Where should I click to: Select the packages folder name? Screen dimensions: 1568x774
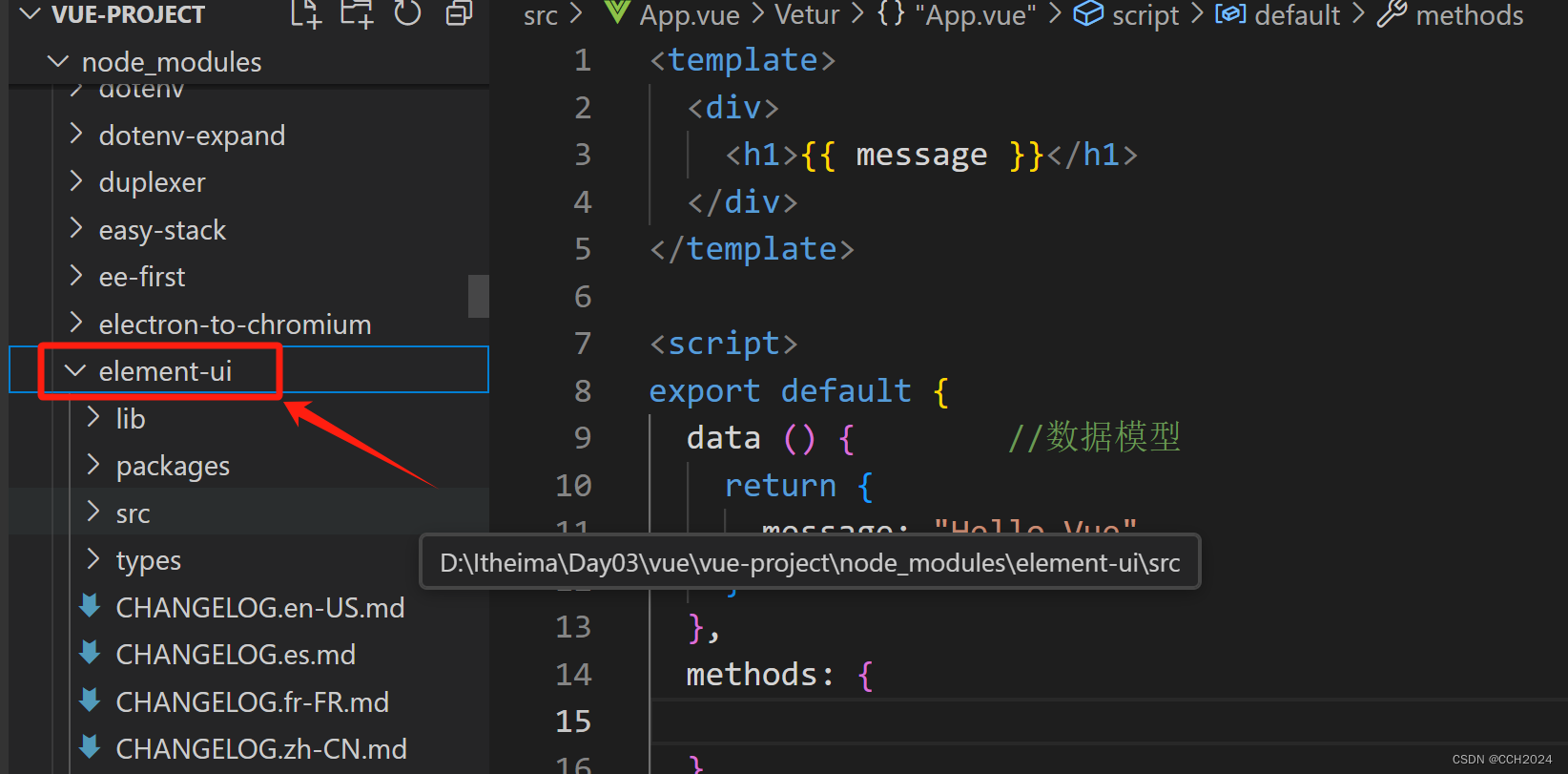[x=173, y=466]
